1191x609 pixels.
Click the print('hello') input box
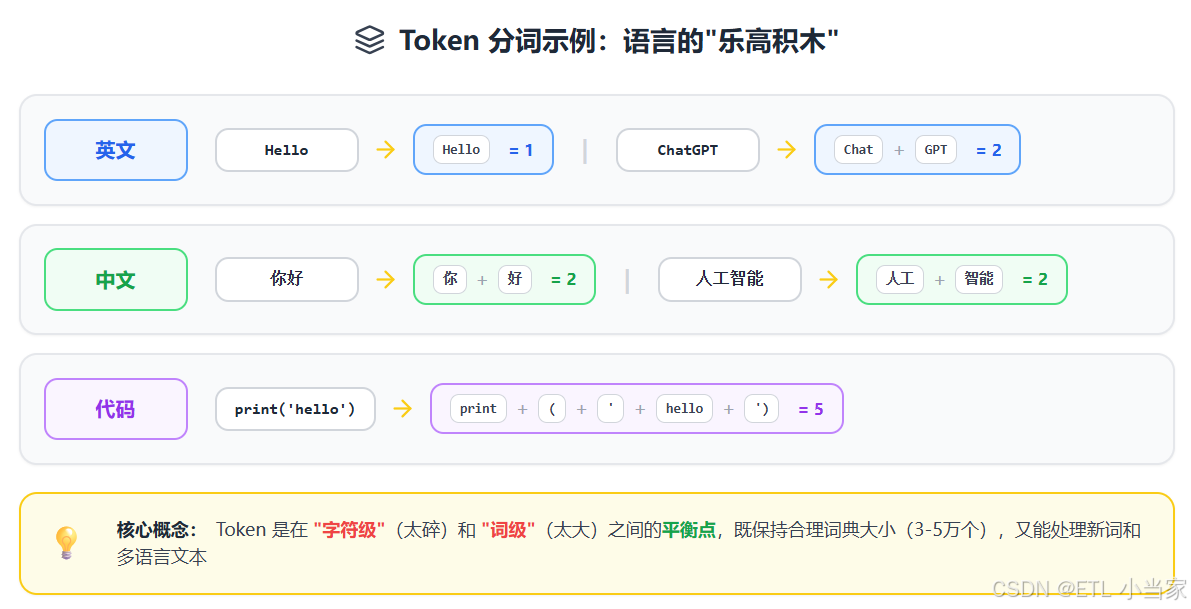point(295,408)
